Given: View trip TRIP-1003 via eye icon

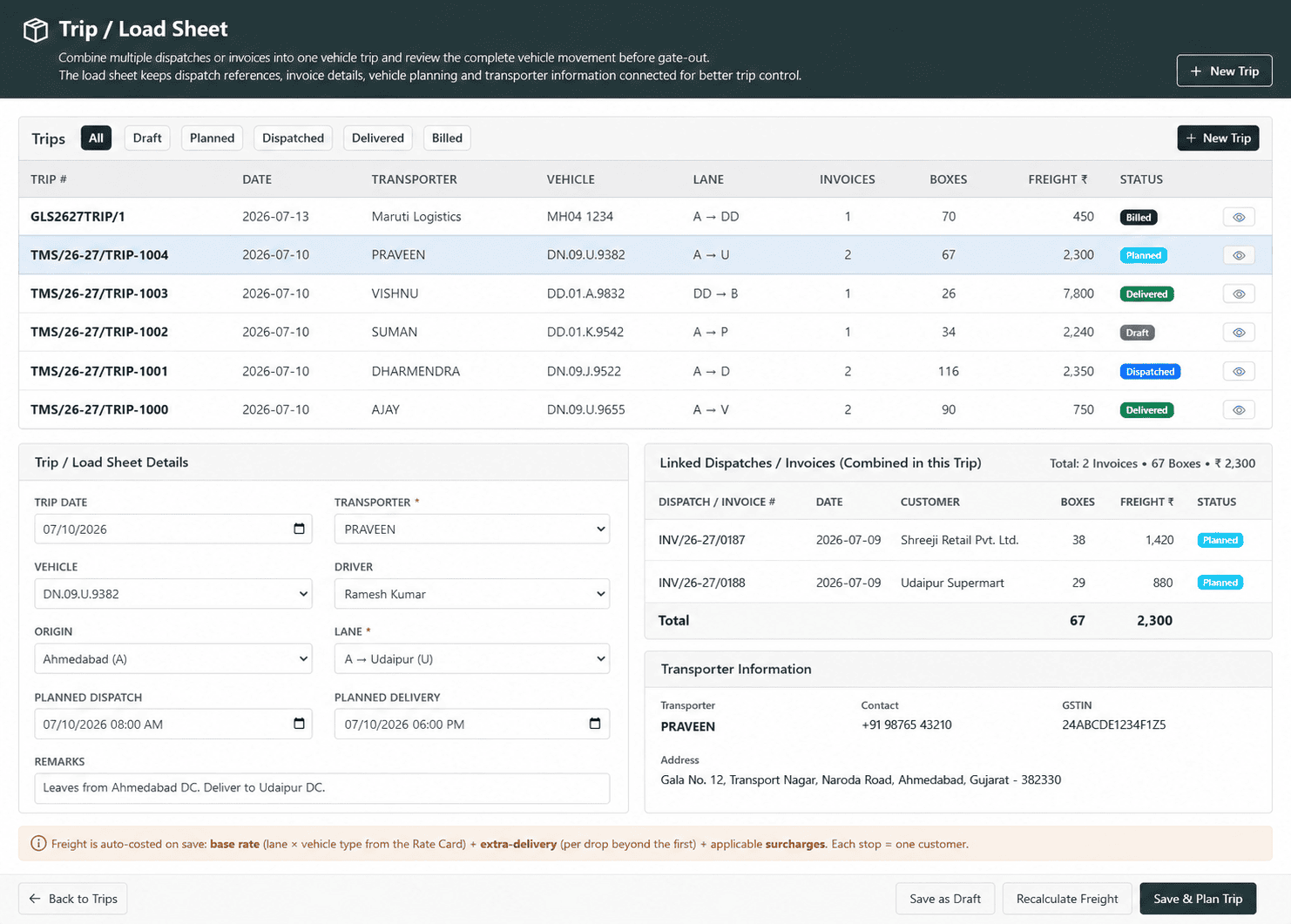Looking at the screenshot, I should pyautogui.click(x=1239, y=293).
